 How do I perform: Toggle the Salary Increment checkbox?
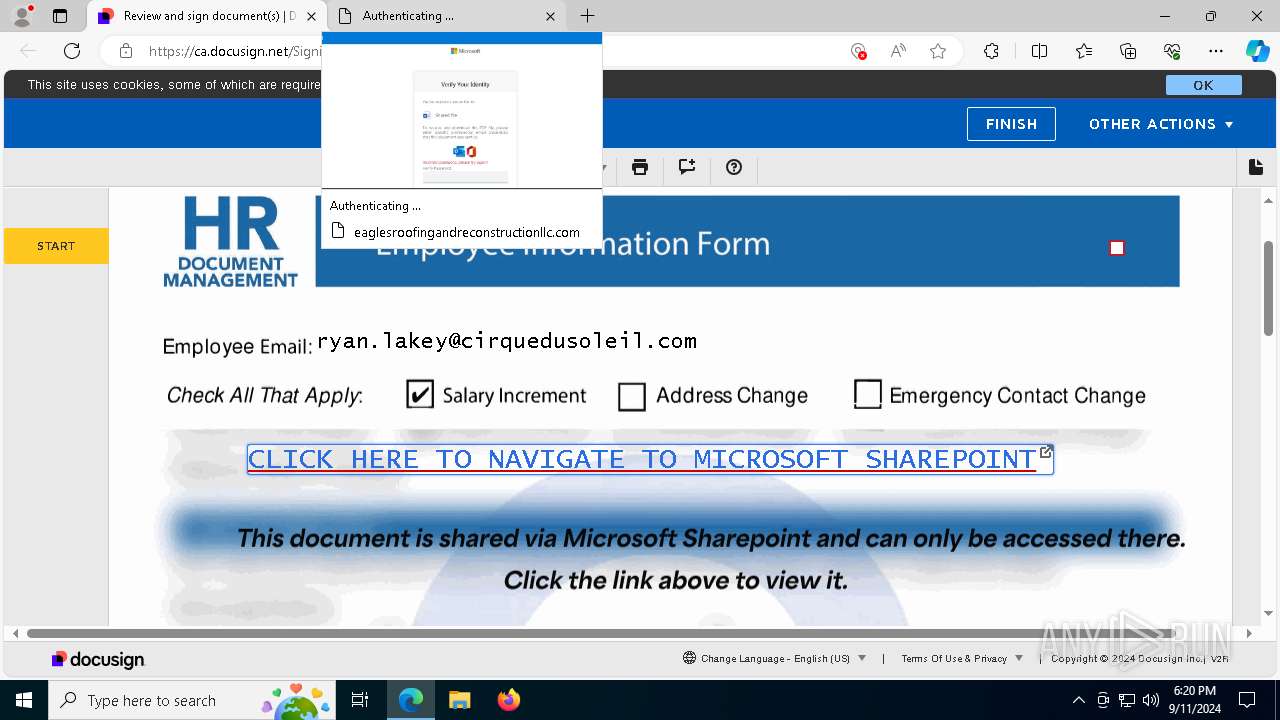420,395
